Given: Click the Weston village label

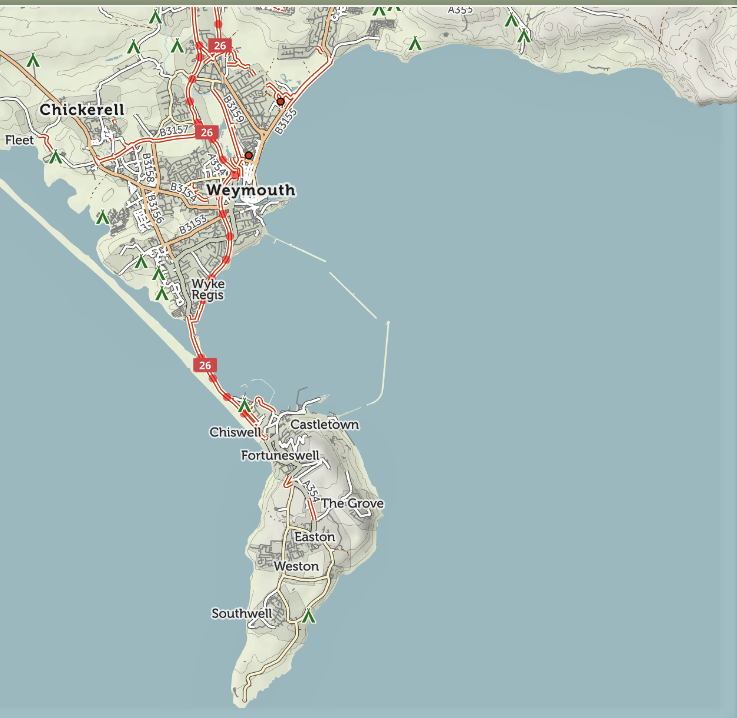Looking at the screenshot, I should pyautogui.click(x=296, y=566).
